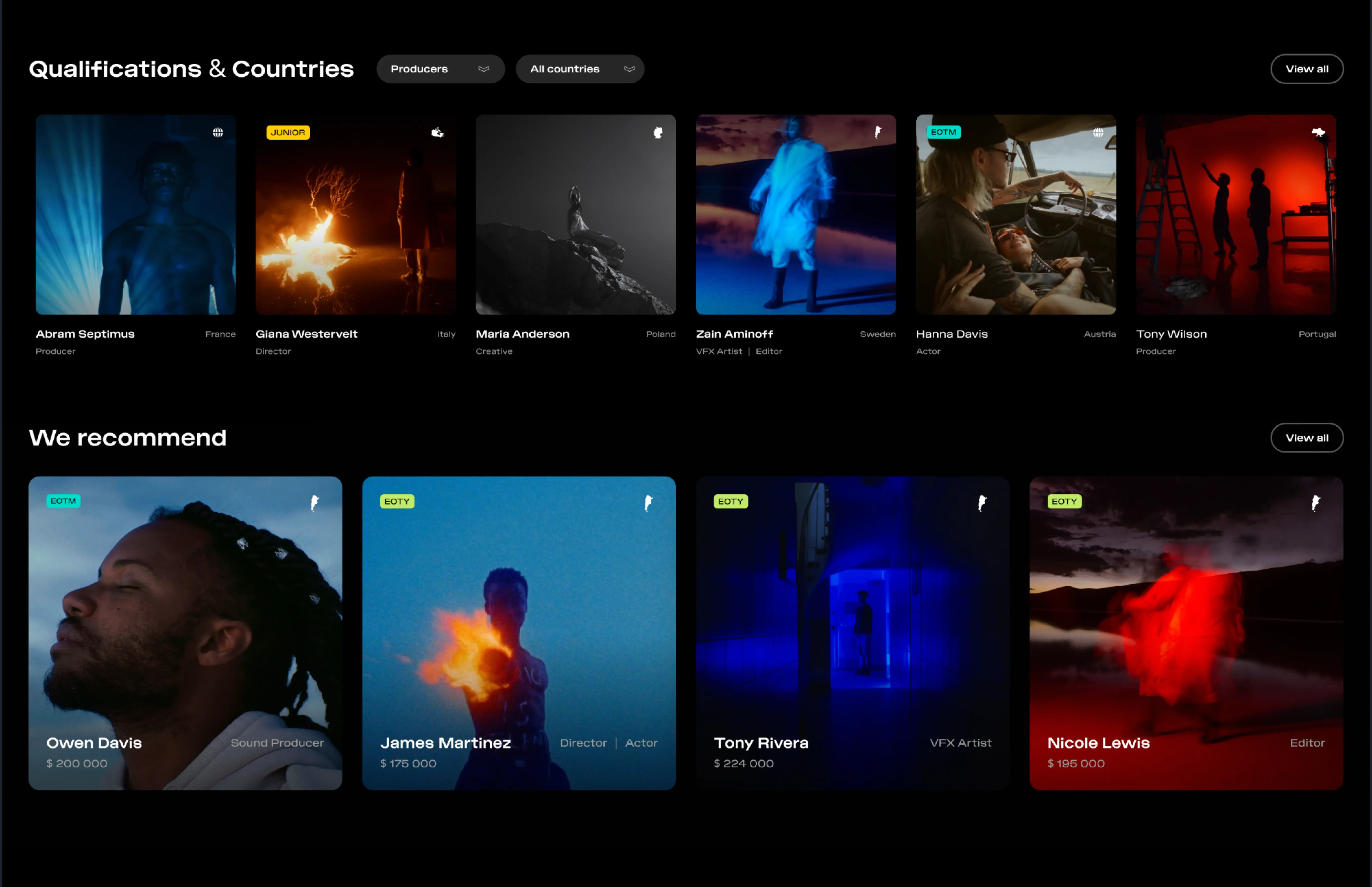The width and height of the screenshot is (1372, 887).
Task: Click the Sweden label for Zain Aminoff
Action: click(877, 334)
